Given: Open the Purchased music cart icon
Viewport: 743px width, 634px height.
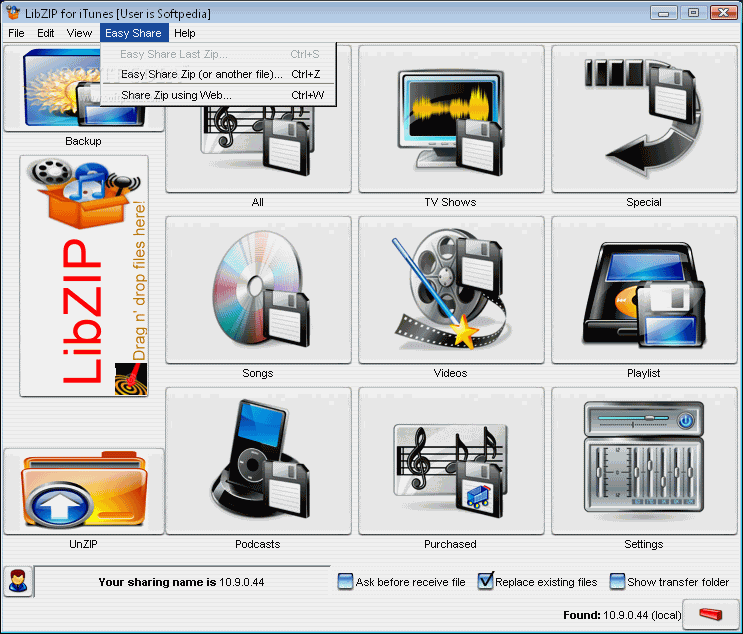Looking at the screenshot, I should coord(451,461).
